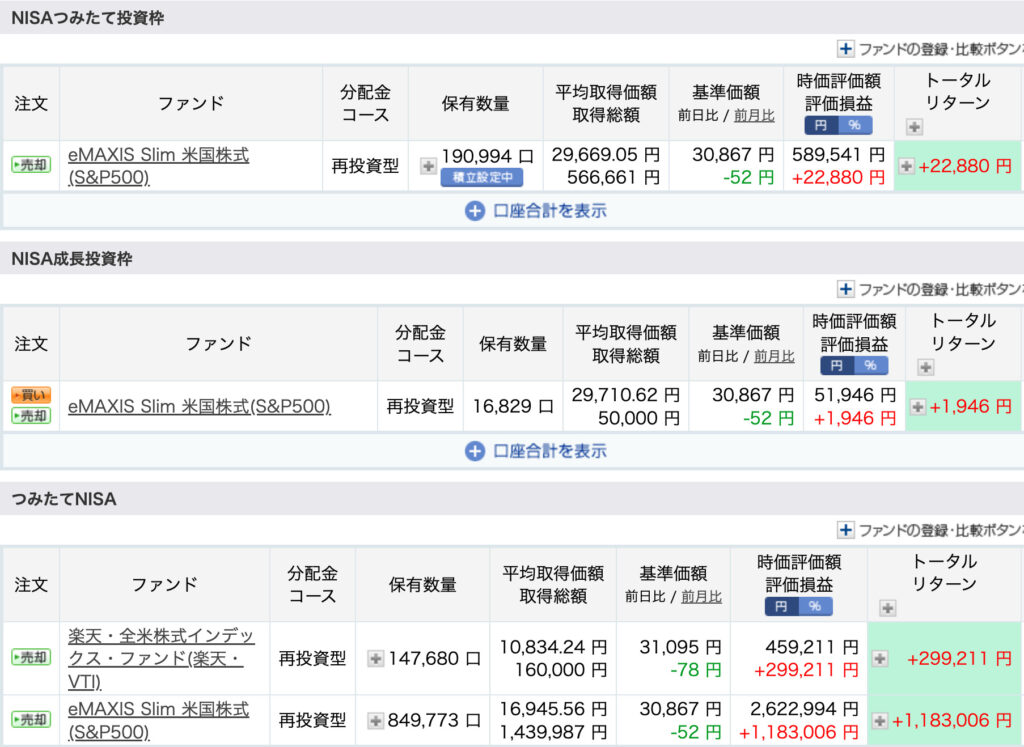
Task: Click plus icon beside 849,773 口 quantity
Action: click(x=376, y=720)
